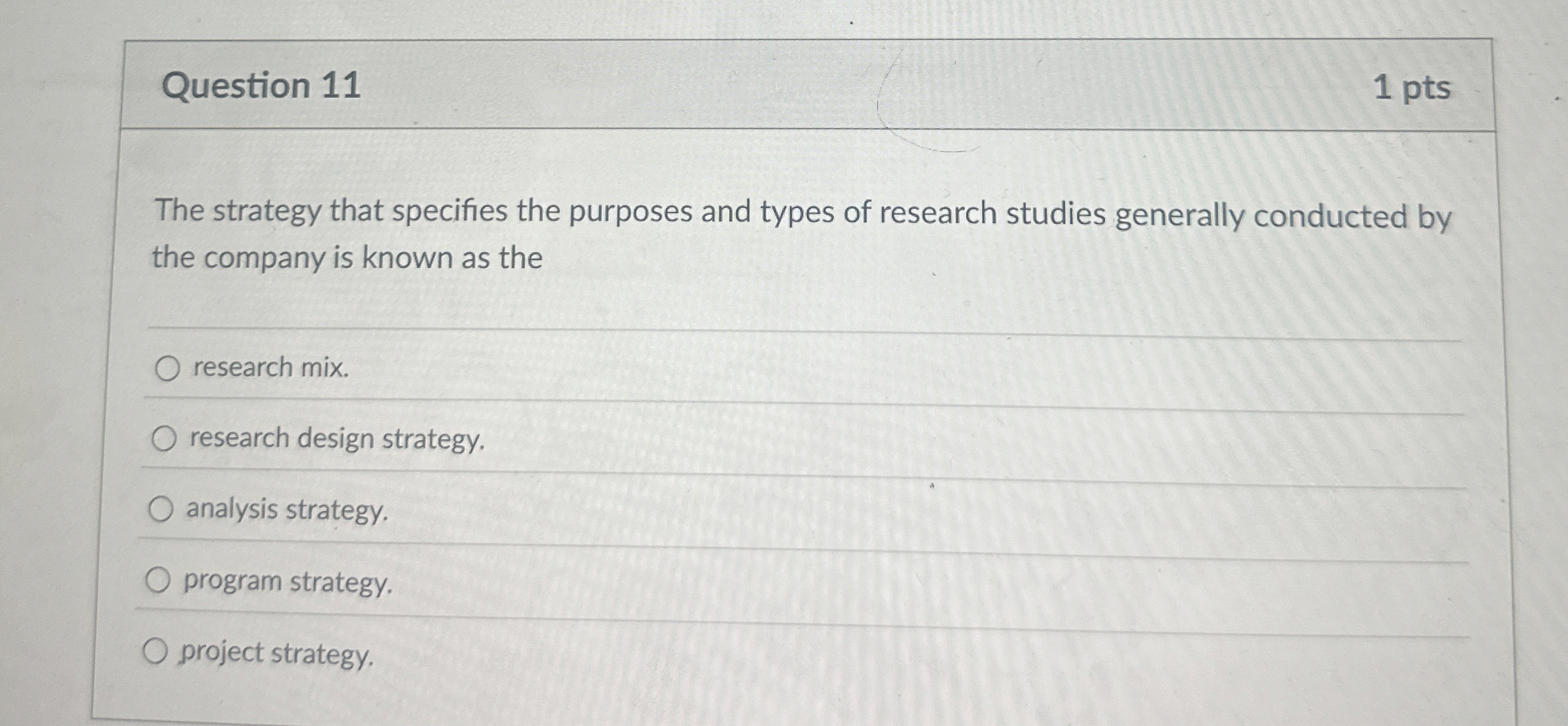Click the "research design strategy." answer label
The height and width of the screenshot is (726, 1568).
[x=331, y=439]
